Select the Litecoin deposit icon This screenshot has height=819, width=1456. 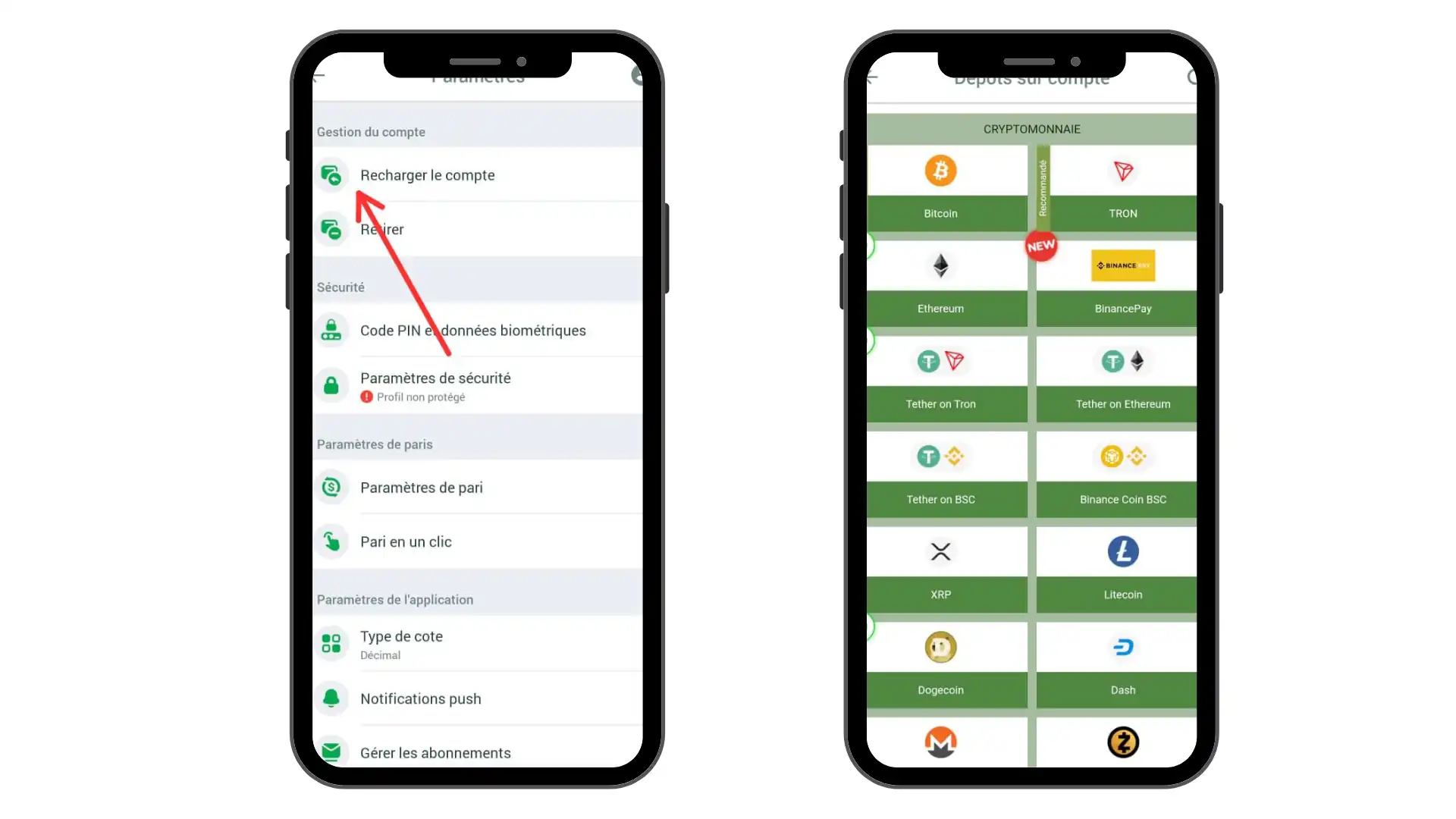tap(1123, 551)
